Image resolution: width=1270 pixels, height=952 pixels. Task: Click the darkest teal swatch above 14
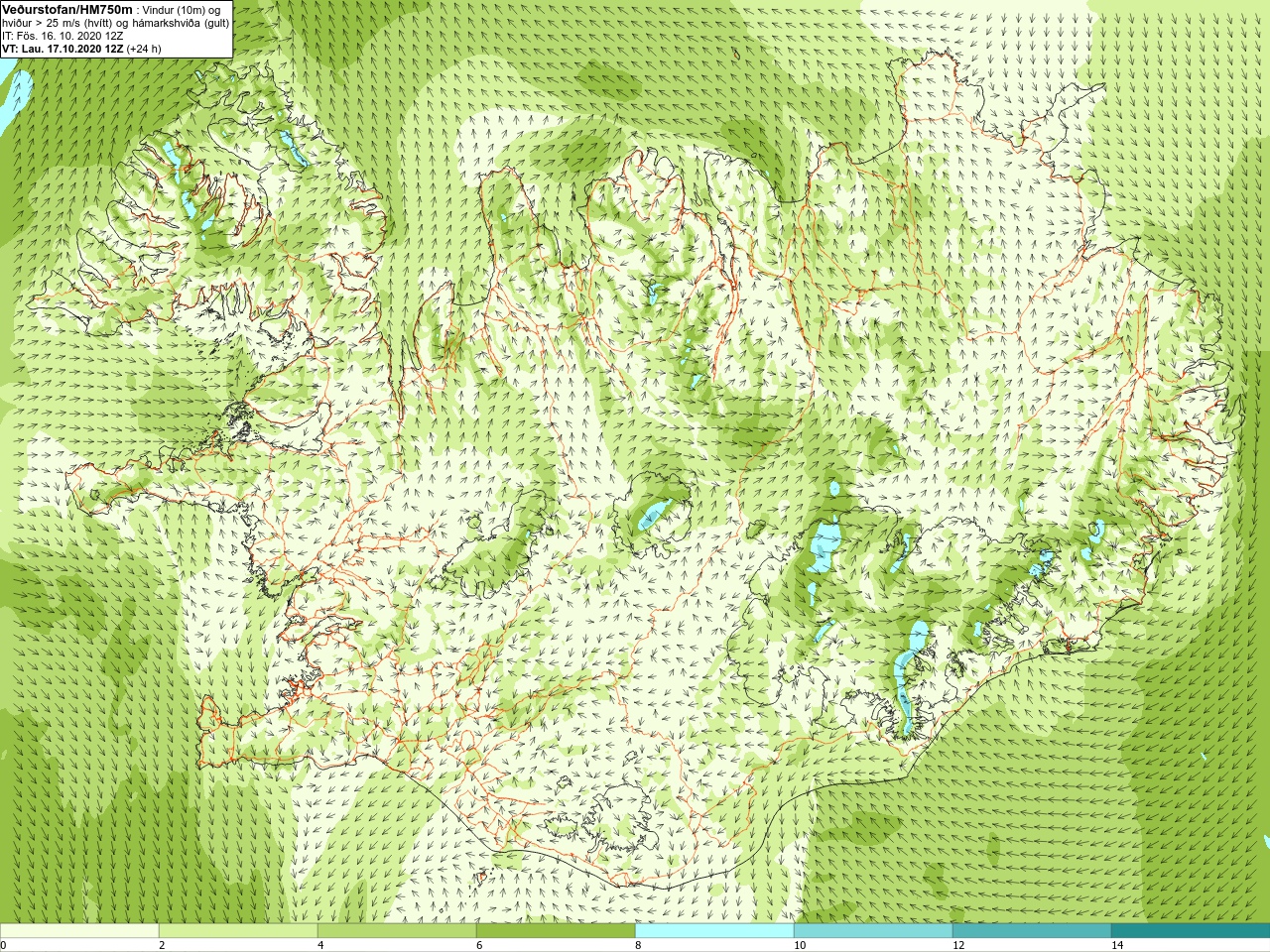point(1191,931)
